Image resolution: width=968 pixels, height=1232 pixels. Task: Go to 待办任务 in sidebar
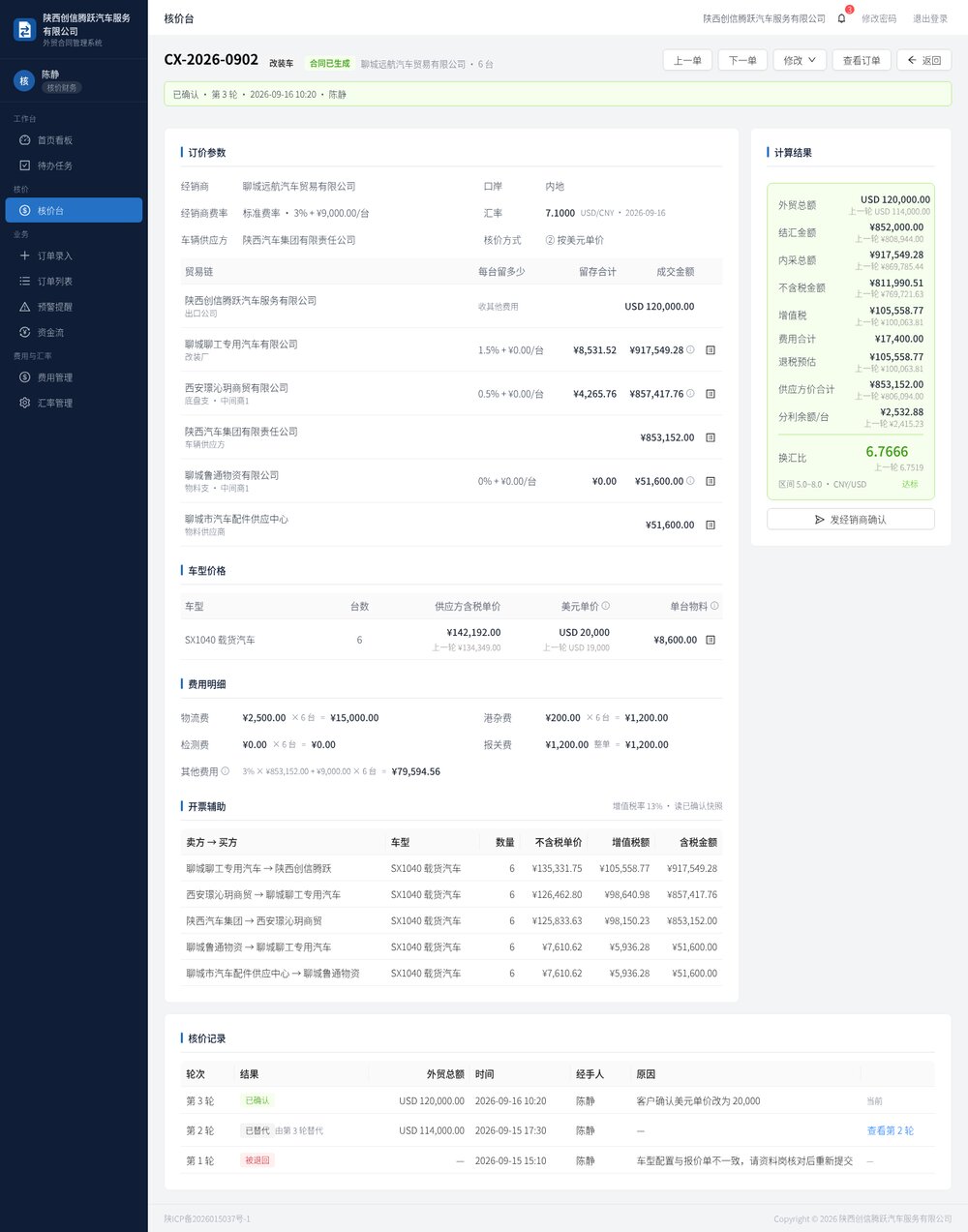74,165
